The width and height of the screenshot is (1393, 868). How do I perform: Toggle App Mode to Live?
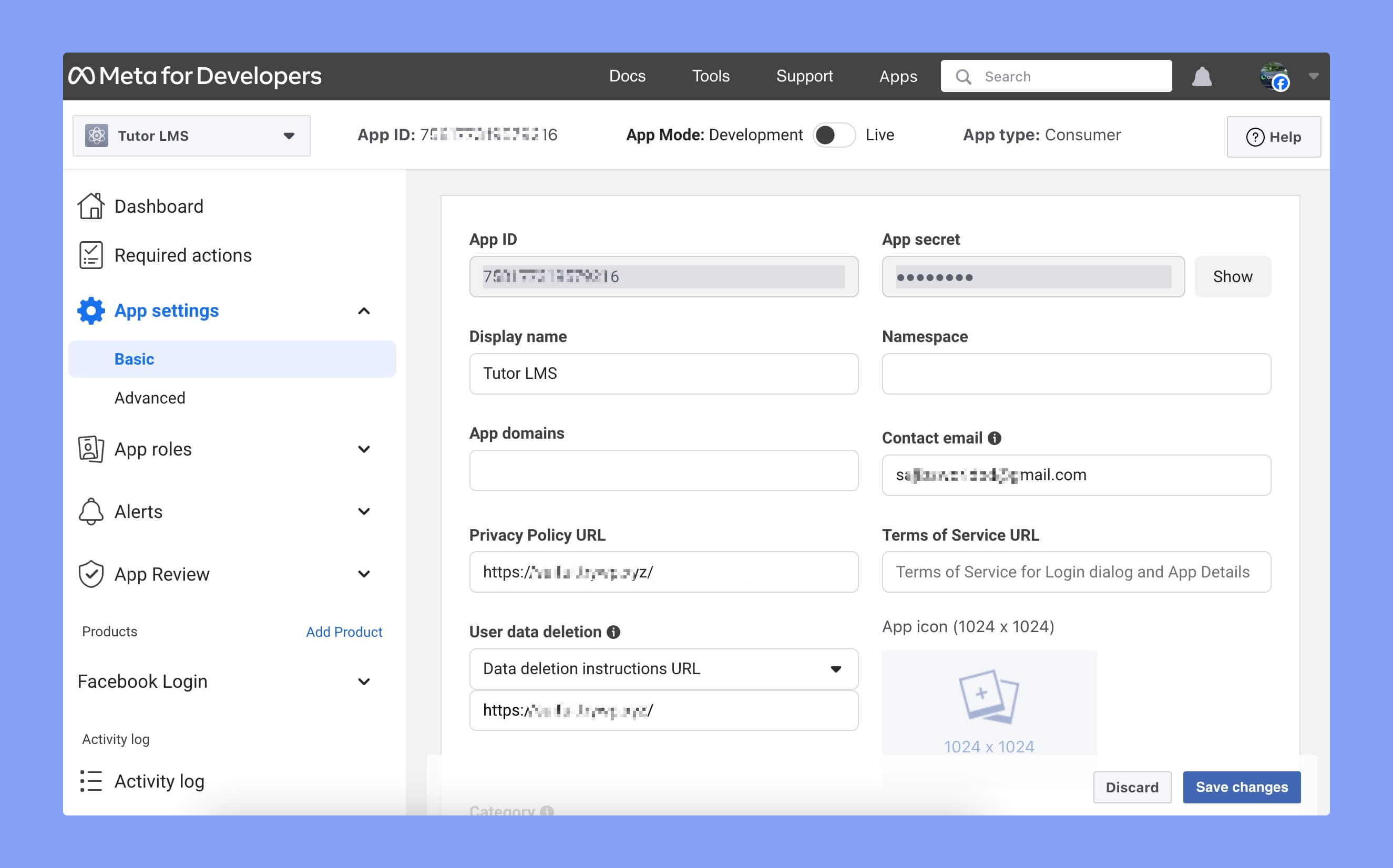pyautogui.click(x=834, y=135)
